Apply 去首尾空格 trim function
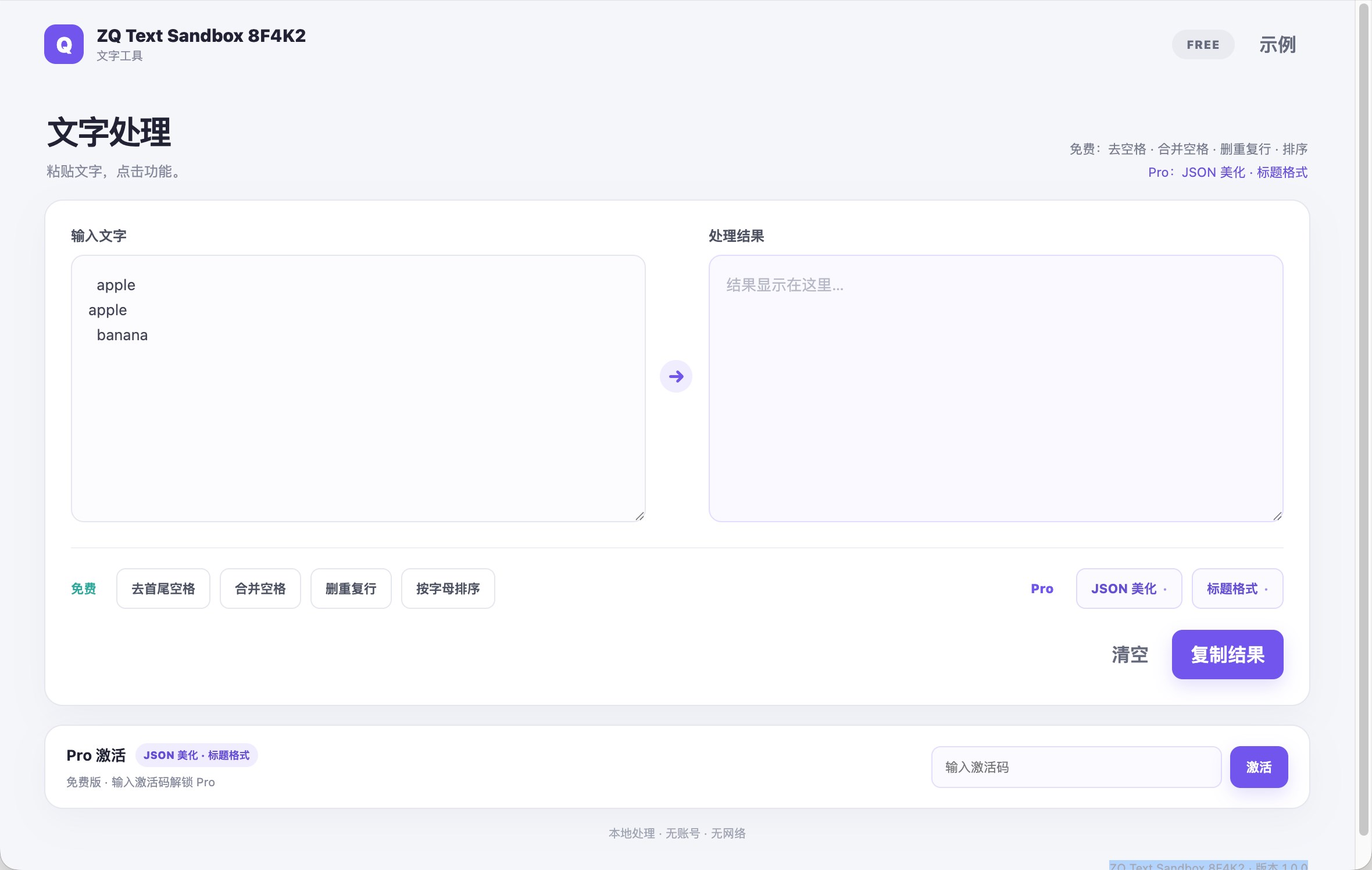This screenshot has height=870, width=1372. 163,589
